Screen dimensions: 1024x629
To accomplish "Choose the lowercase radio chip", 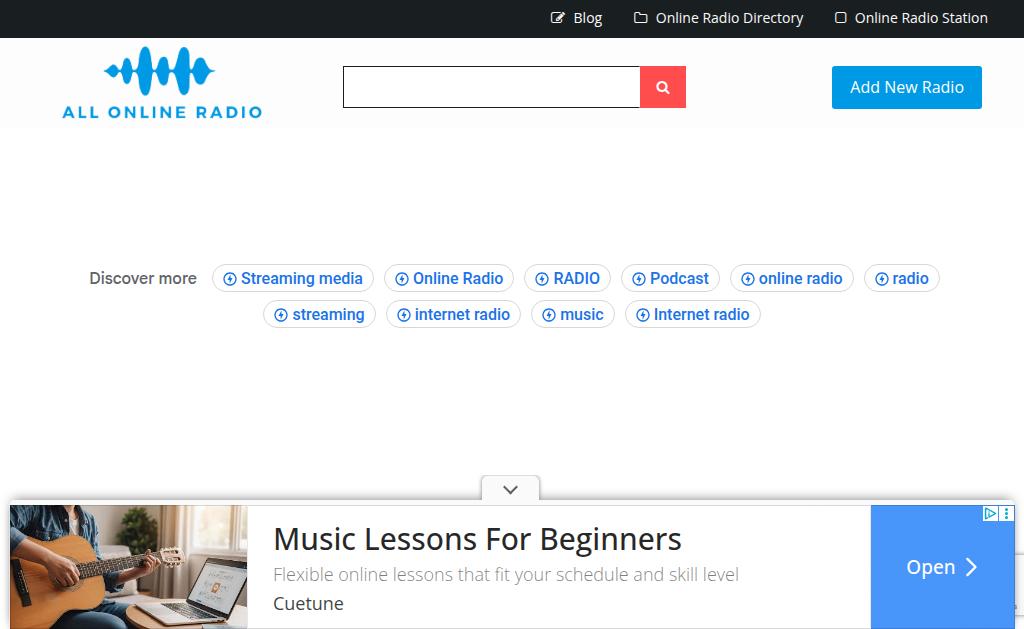I will tap(902, 278).
